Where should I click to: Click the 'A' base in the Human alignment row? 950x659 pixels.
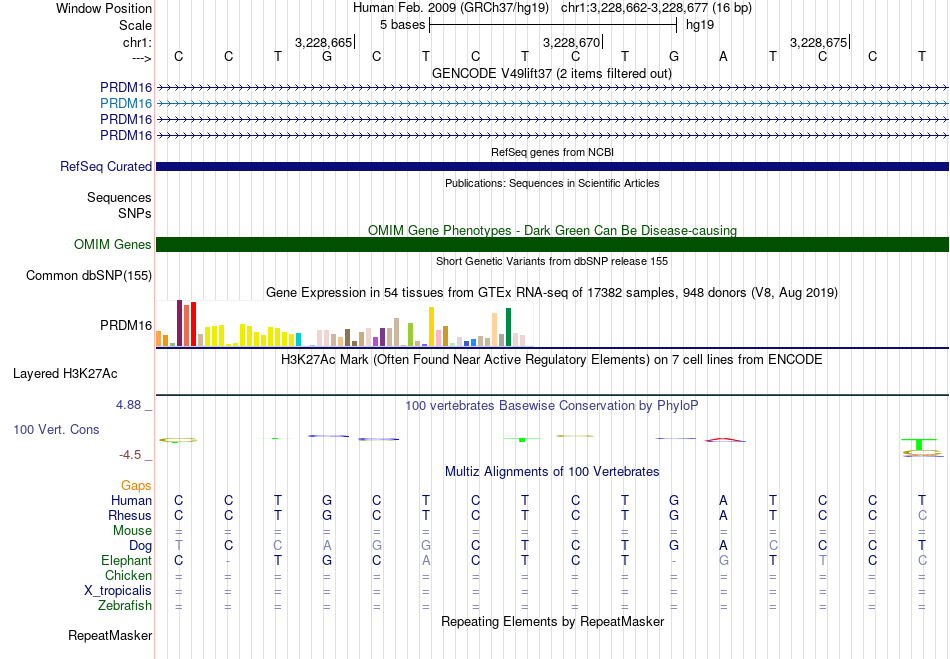click(723, 500)
